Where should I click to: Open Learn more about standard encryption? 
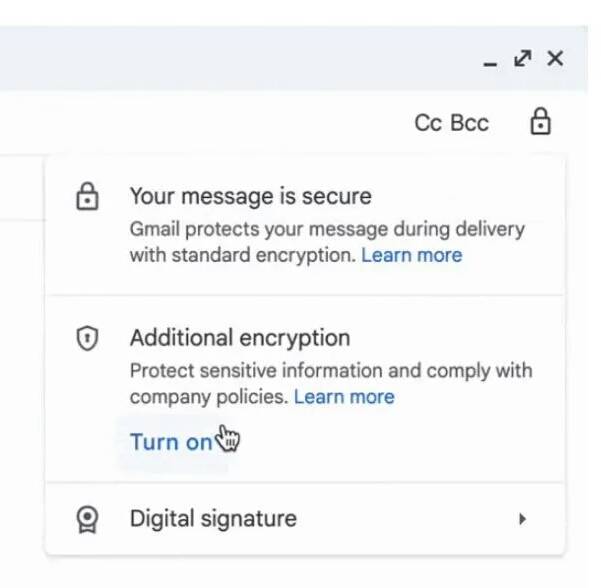411,255
